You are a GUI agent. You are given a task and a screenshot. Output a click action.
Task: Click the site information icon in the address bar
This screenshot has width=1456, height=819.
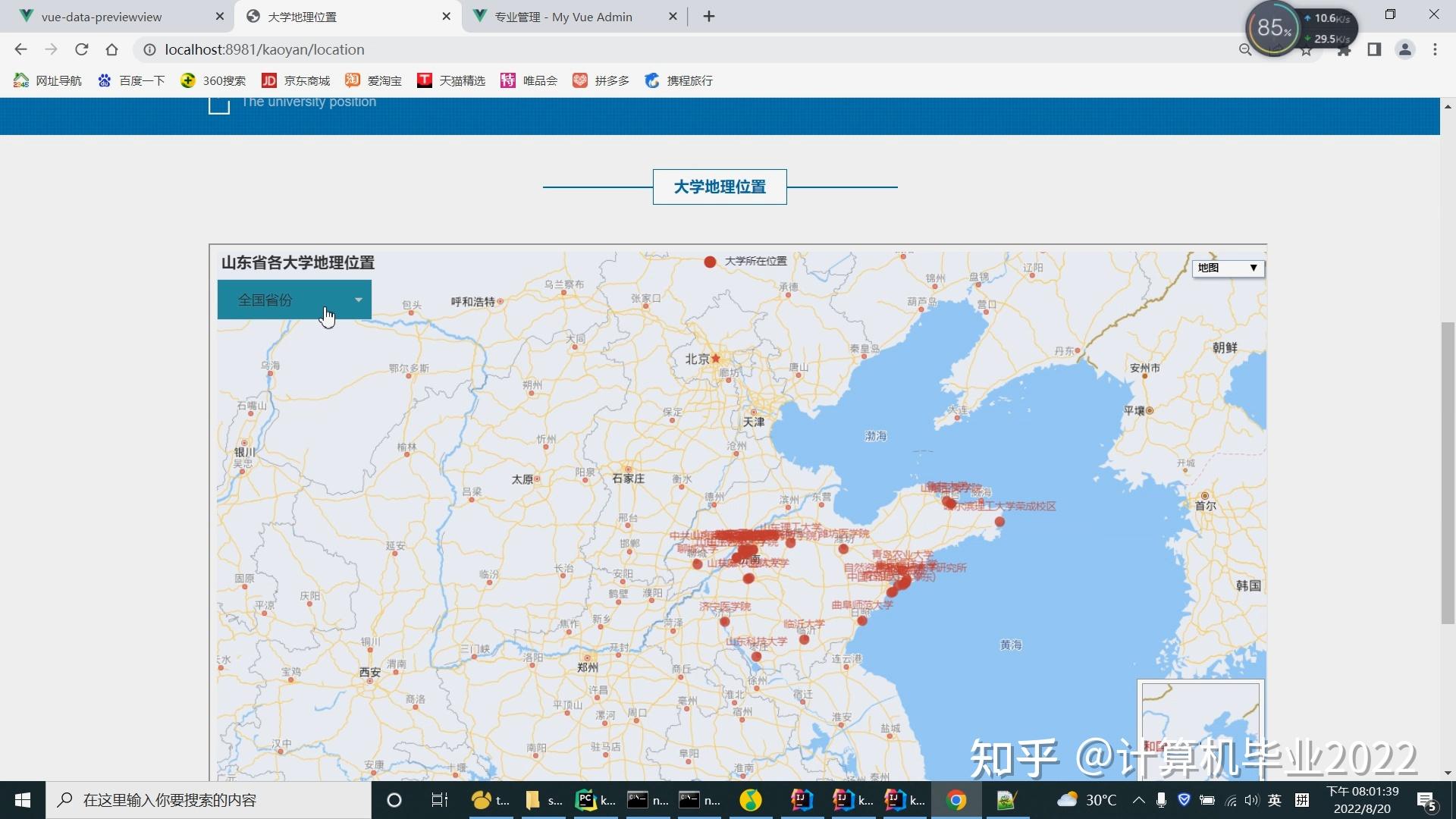[x=149, y=49]
